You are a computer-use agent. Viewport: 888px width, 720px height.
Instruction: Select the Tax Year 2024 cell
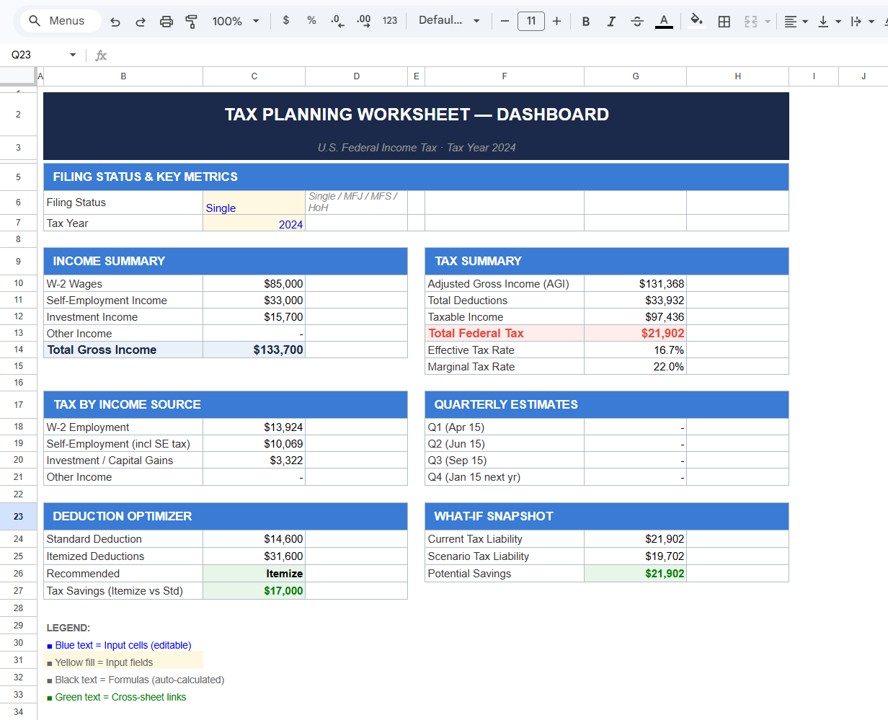[254, 223]
